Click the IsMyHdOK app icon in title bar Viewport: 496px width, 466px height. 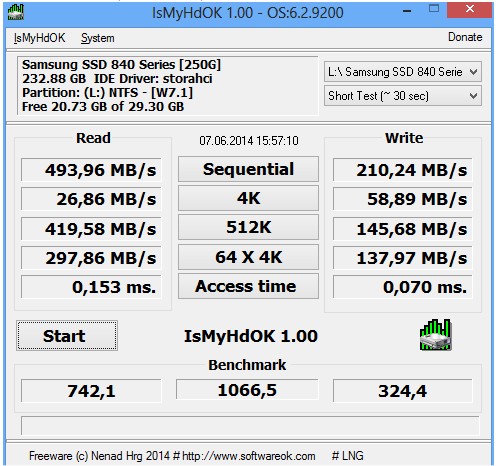[15, 13]
